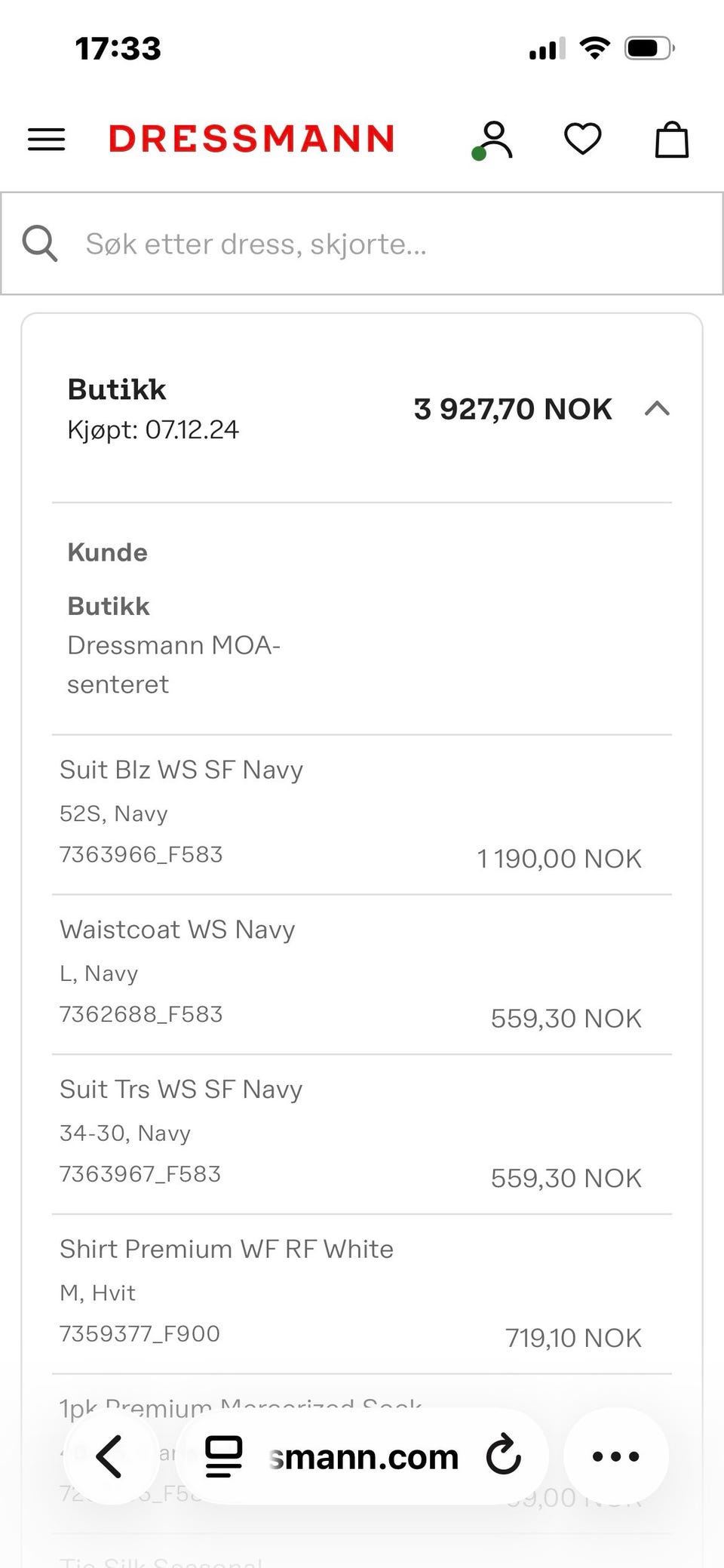Collapse the purchase details chevron
Screen dimensions: 724x1568
coord(657,409)
